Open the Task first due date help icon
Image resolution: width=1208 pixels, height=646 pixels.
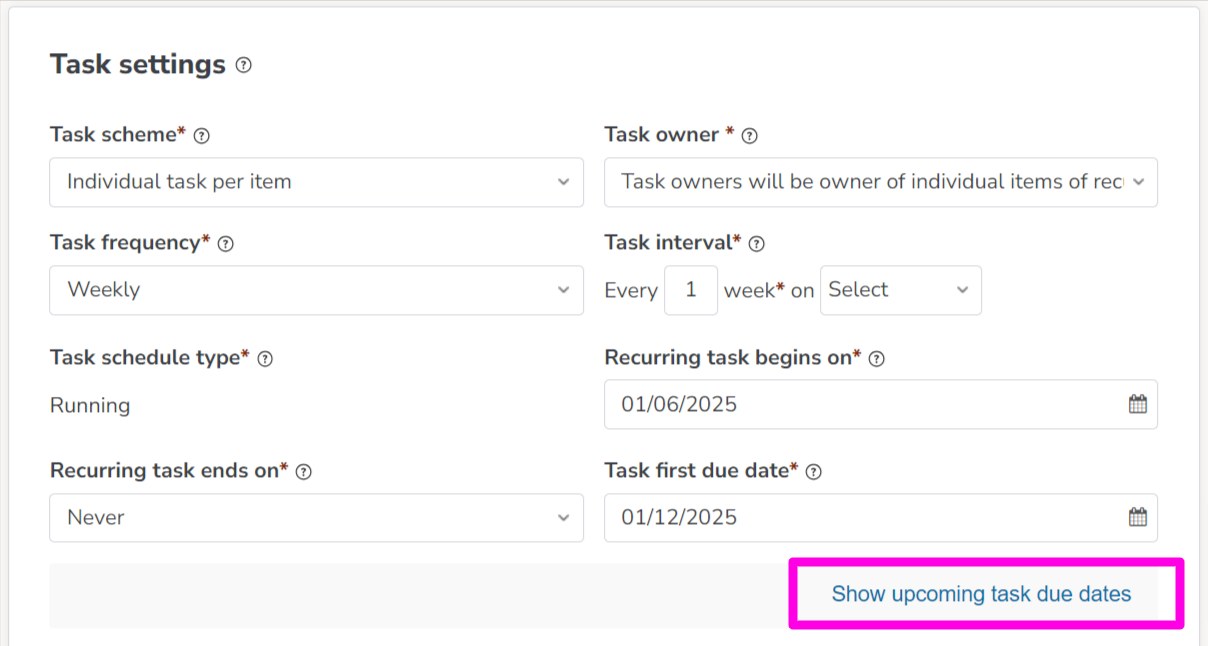815,470
